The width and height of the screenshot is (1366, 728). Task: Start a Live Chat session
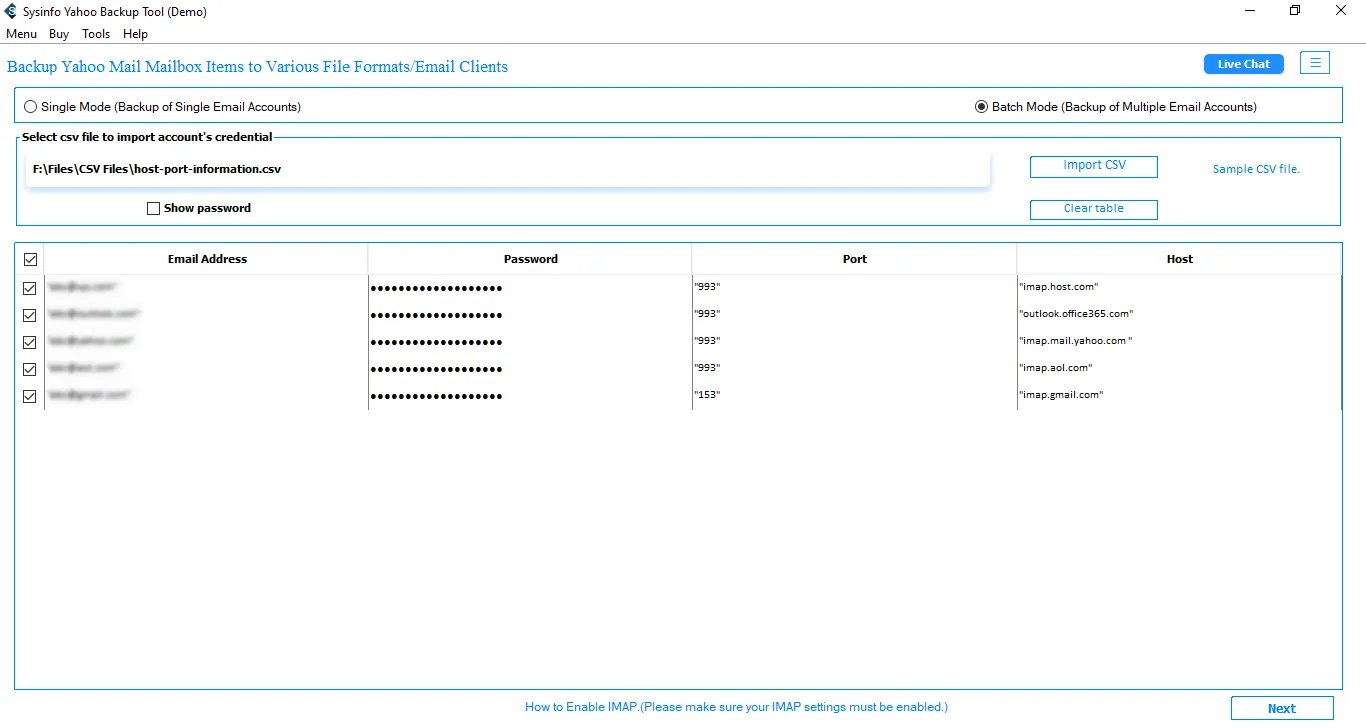(1244, 64)
